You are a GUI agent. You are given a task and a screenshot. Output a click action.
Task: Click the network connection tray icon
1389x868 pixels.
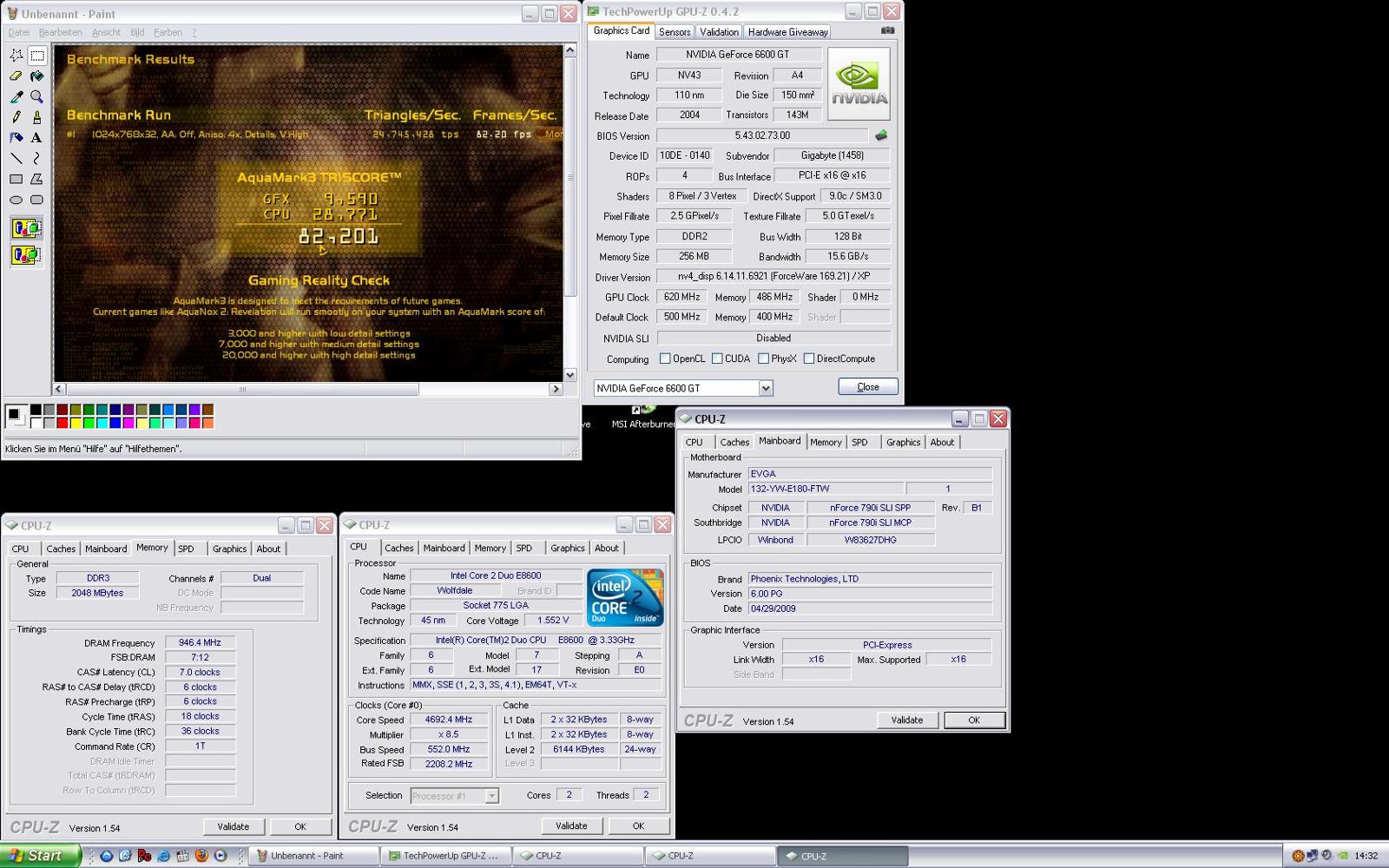[x=1312, y=855]
